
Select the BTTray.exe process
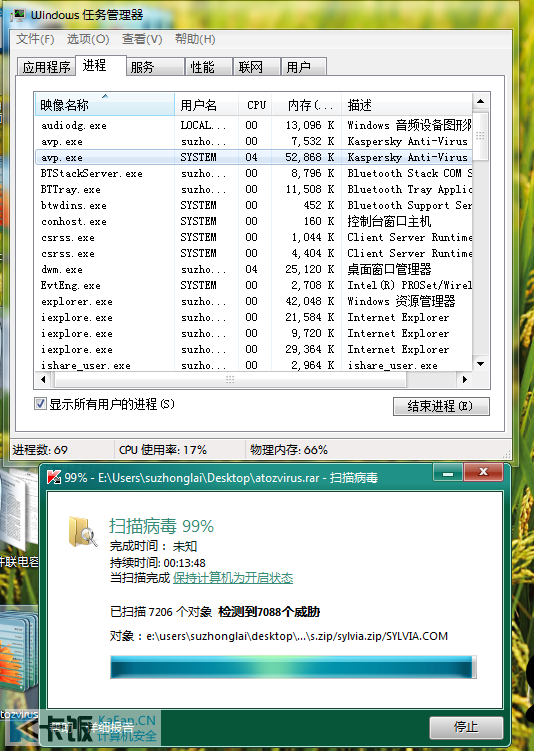(253, 189)
